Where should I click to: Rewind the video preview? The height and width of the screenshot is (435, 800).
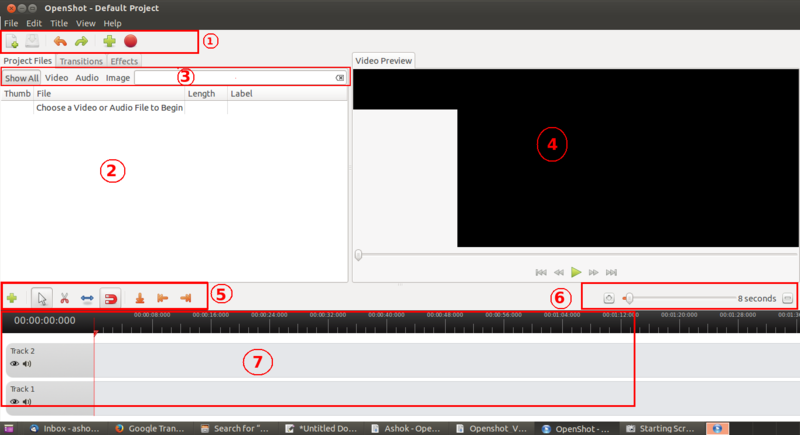coord(559,272)
